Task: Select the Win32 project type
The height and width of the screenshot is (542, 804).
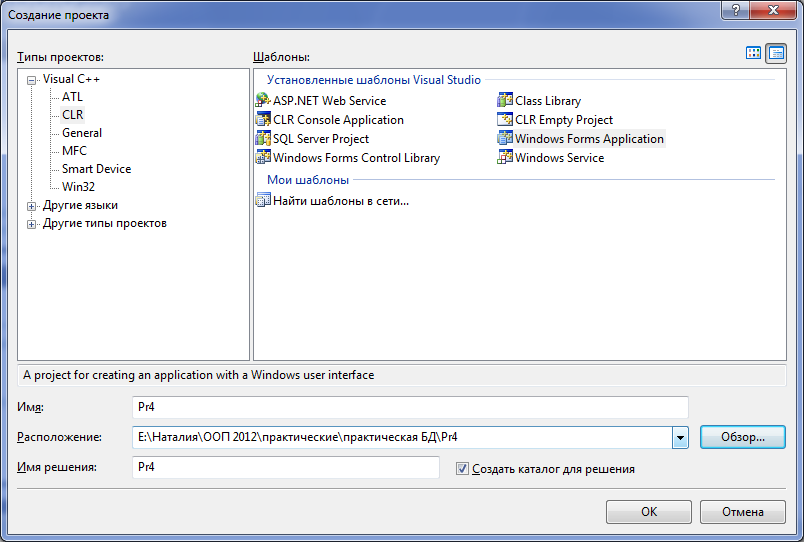Action: click(78, 187)
